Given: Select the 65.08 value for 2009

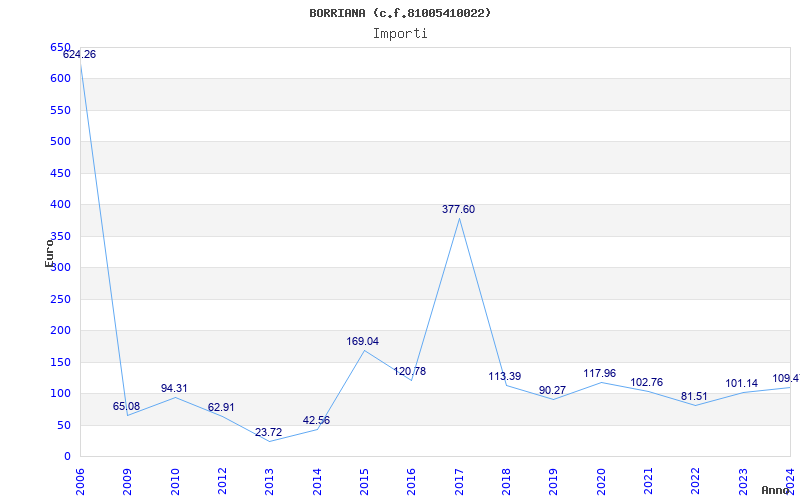Looking at the screenshot, I should pos(126,407).
